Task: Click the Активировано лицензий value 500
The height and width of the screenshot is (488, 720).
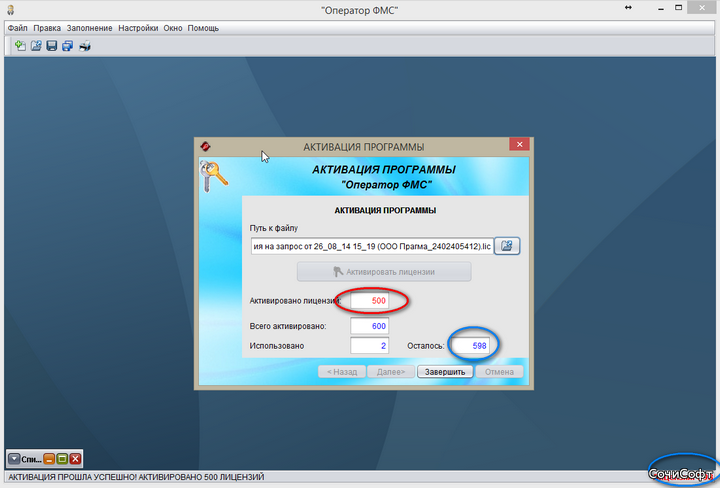Action: (370, 301)
